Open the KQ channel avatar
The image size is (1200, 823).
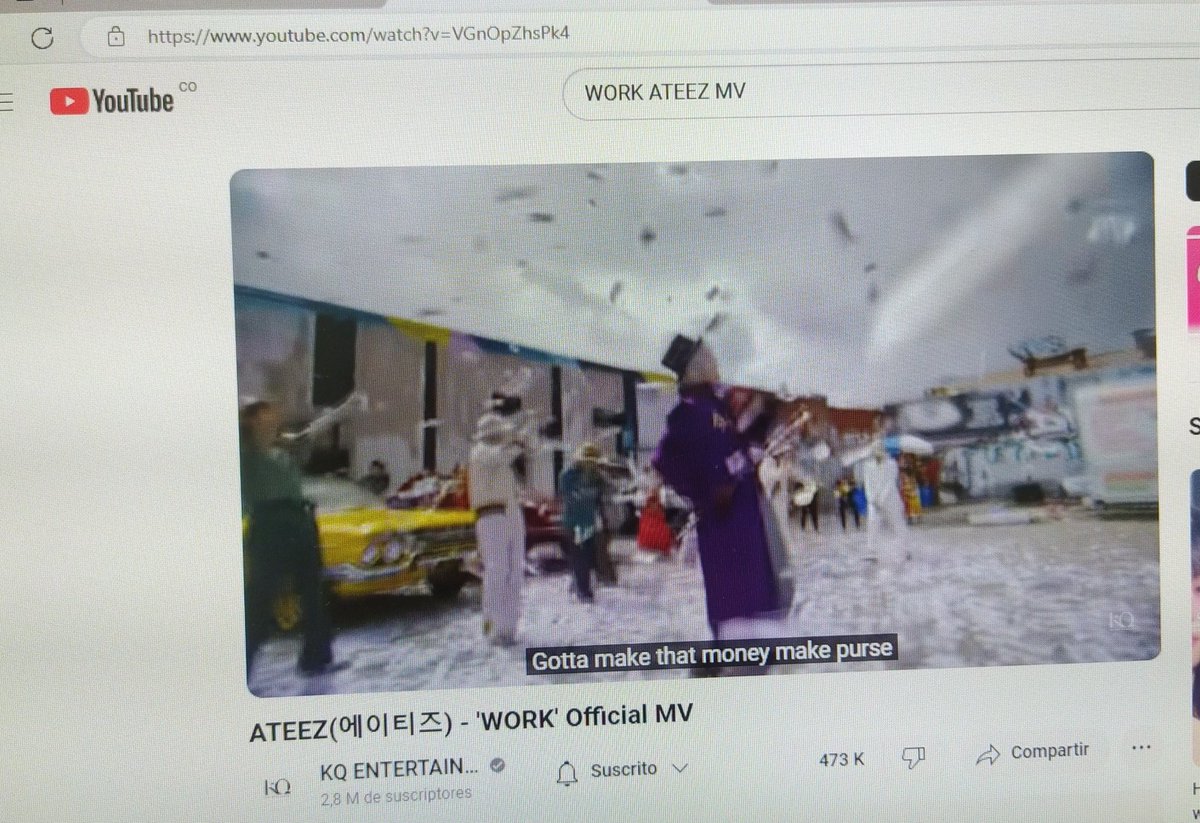(x=277, y=787)
